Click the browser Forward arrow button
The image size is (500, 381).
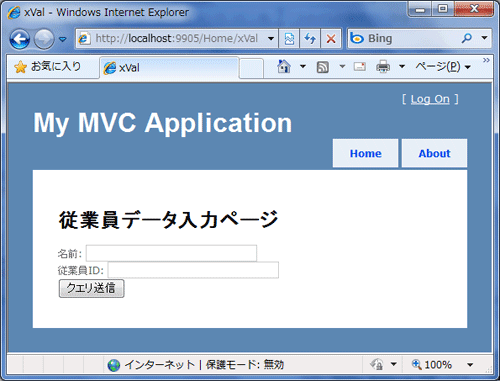coord(44,39)
